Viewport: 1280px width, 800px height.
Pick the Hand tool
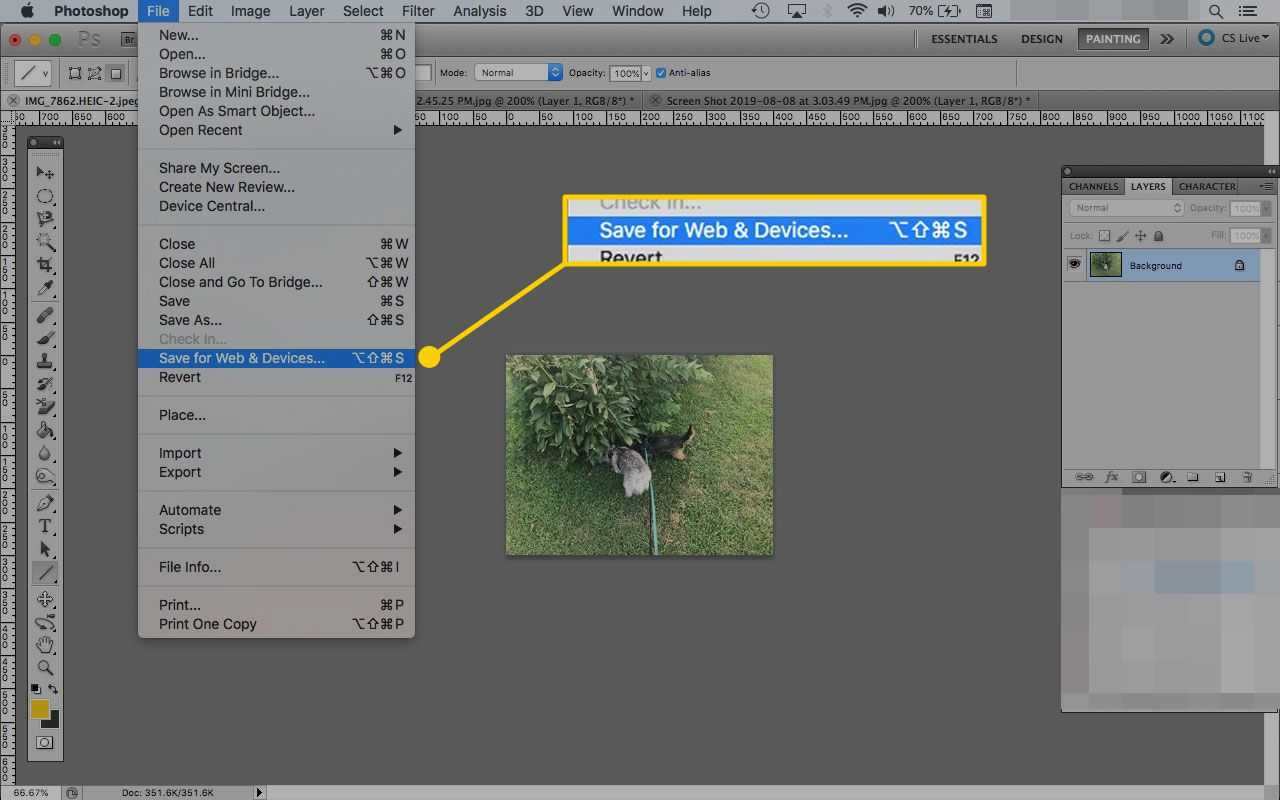(45, 645)
